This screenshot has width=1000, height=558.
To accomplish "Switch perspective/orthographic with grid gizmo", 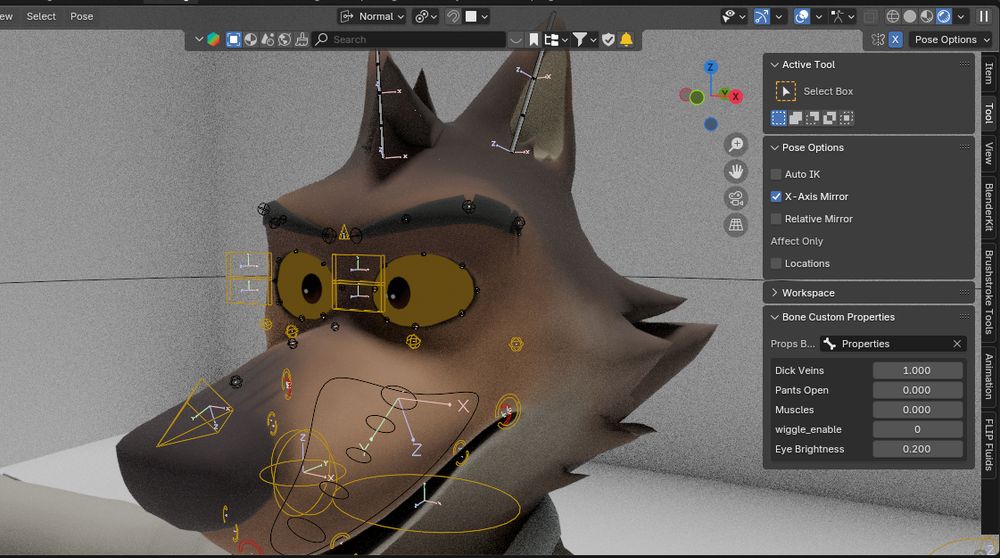I will 736,225.
